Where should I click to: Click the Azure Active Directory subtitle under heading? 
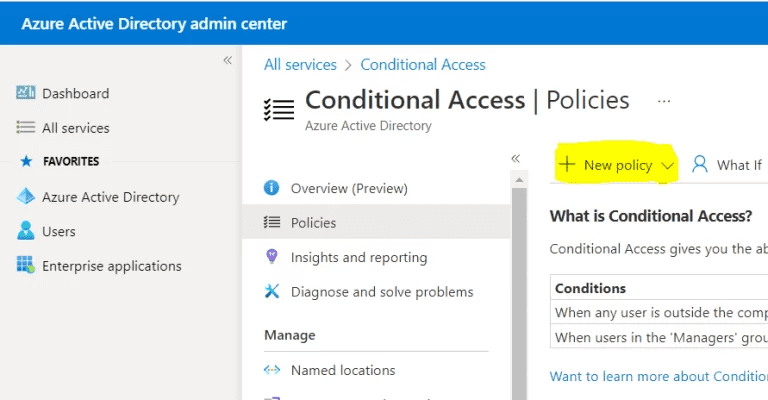(x=368, y=126)
